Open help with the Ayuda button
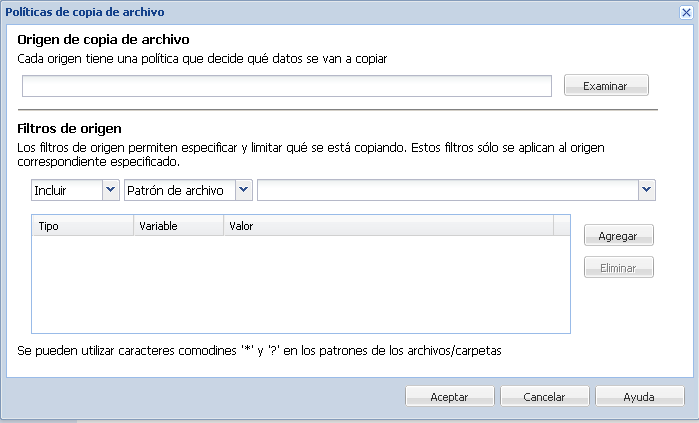 click(639, 396)
